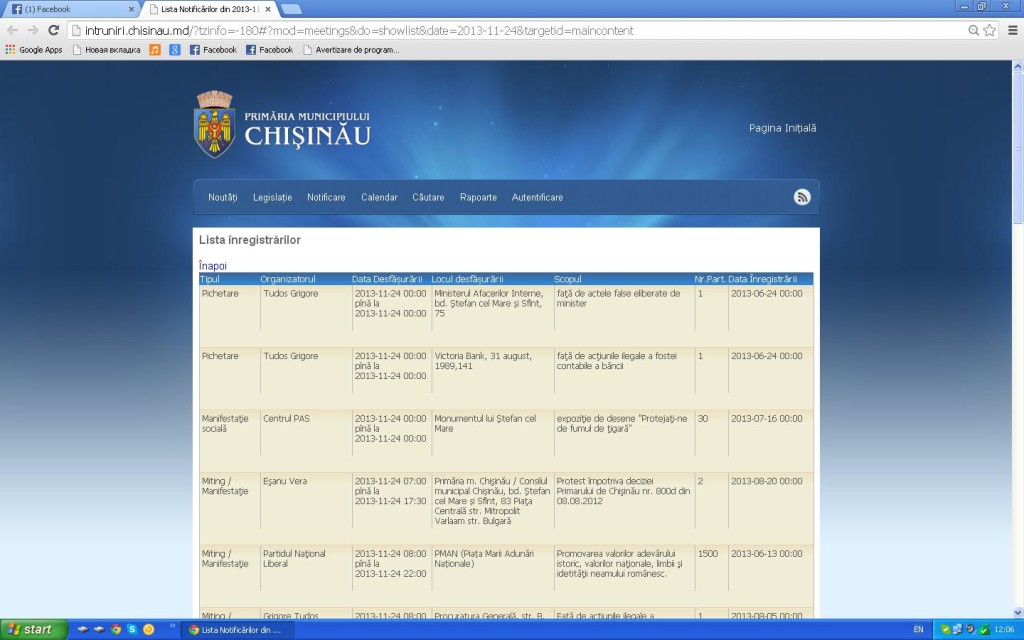Click the orange music bookmark icon
Screen dimensions: 1024x640
[155, 49]
